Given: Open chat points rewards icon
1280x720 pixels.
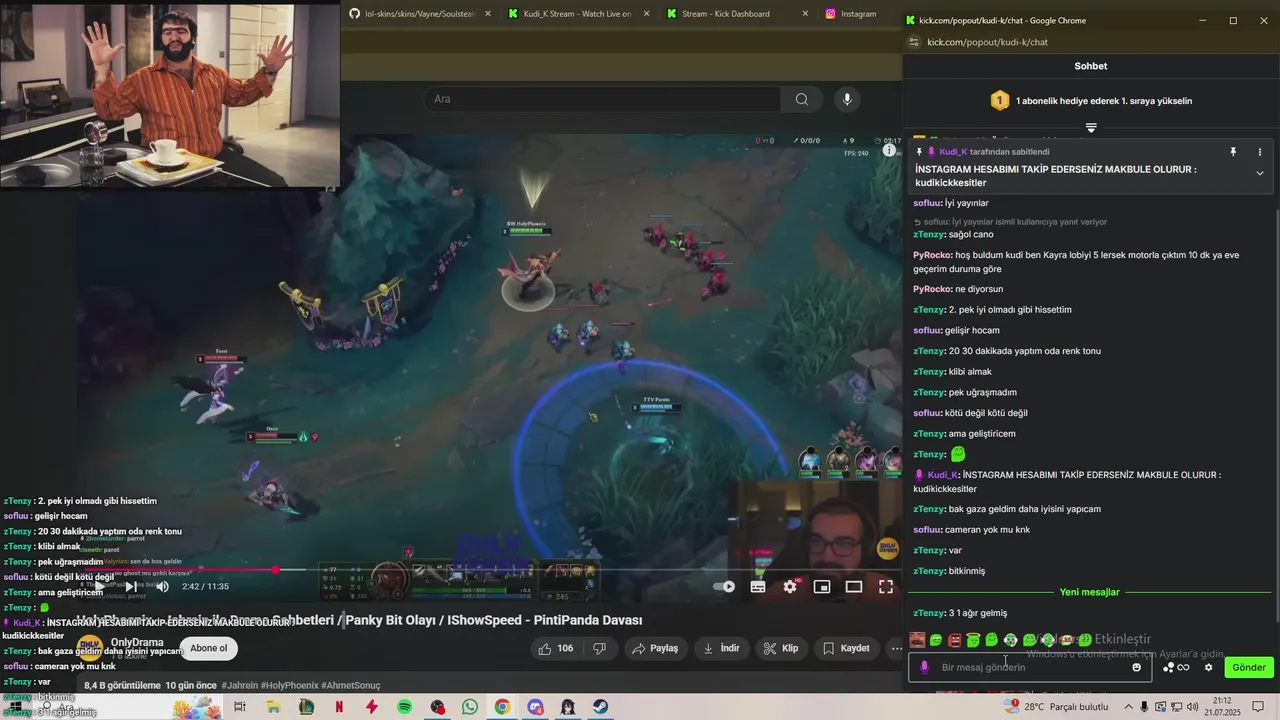Looking at the screenshot, I should 1176,667.
